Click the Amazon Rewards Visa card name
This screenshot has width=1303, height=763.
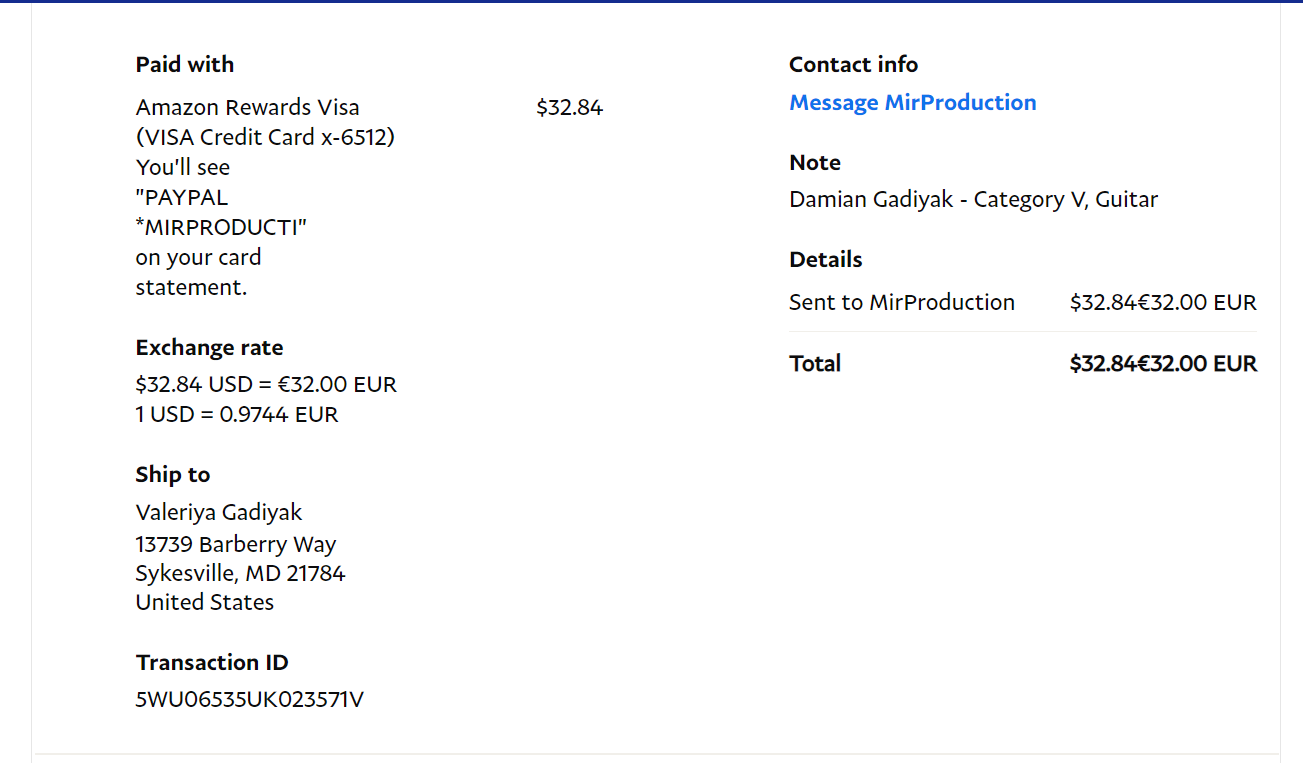[247, 108]
